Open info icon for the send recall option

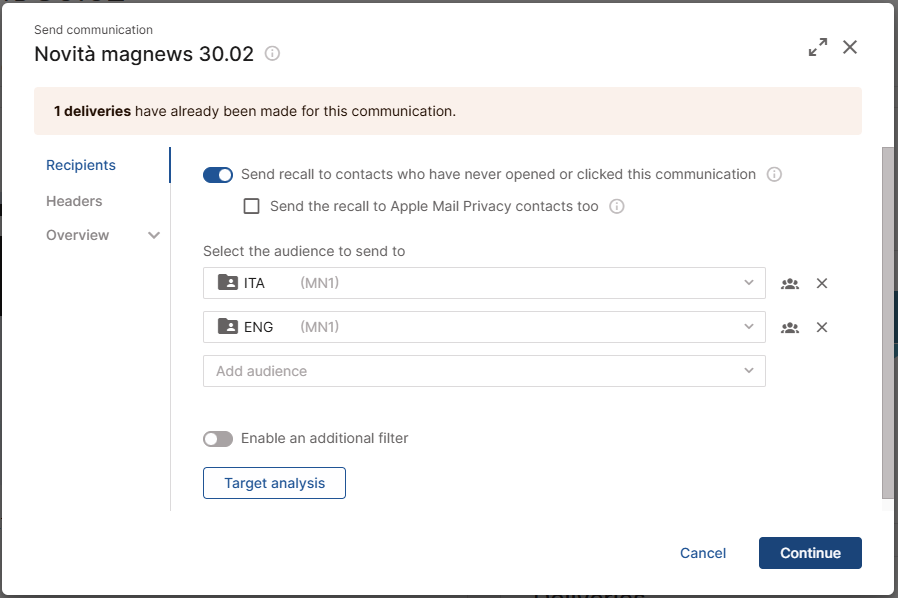774,174
